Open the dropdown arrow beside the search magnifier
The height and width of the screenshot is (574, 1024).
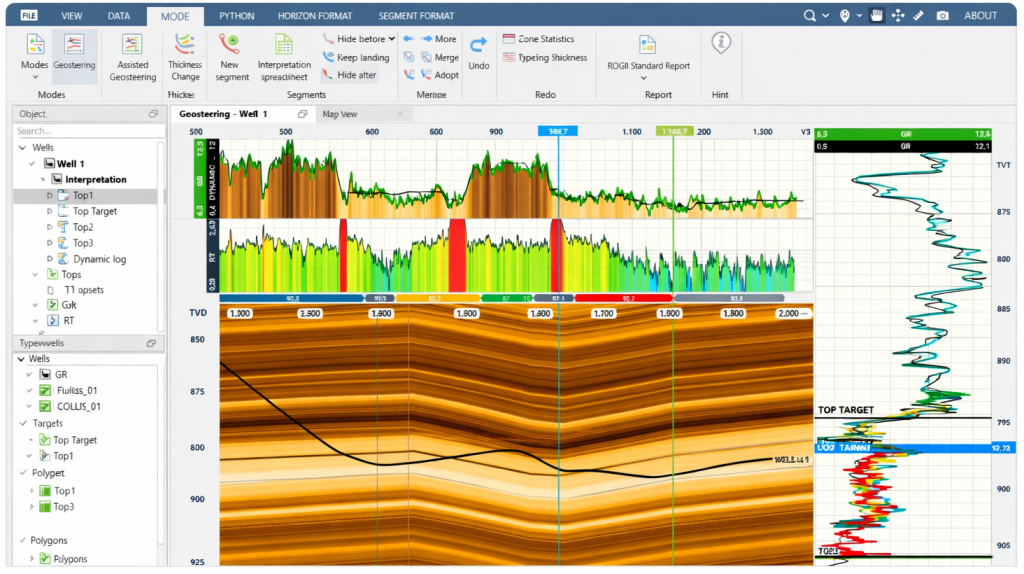click(x=825, y=16)
